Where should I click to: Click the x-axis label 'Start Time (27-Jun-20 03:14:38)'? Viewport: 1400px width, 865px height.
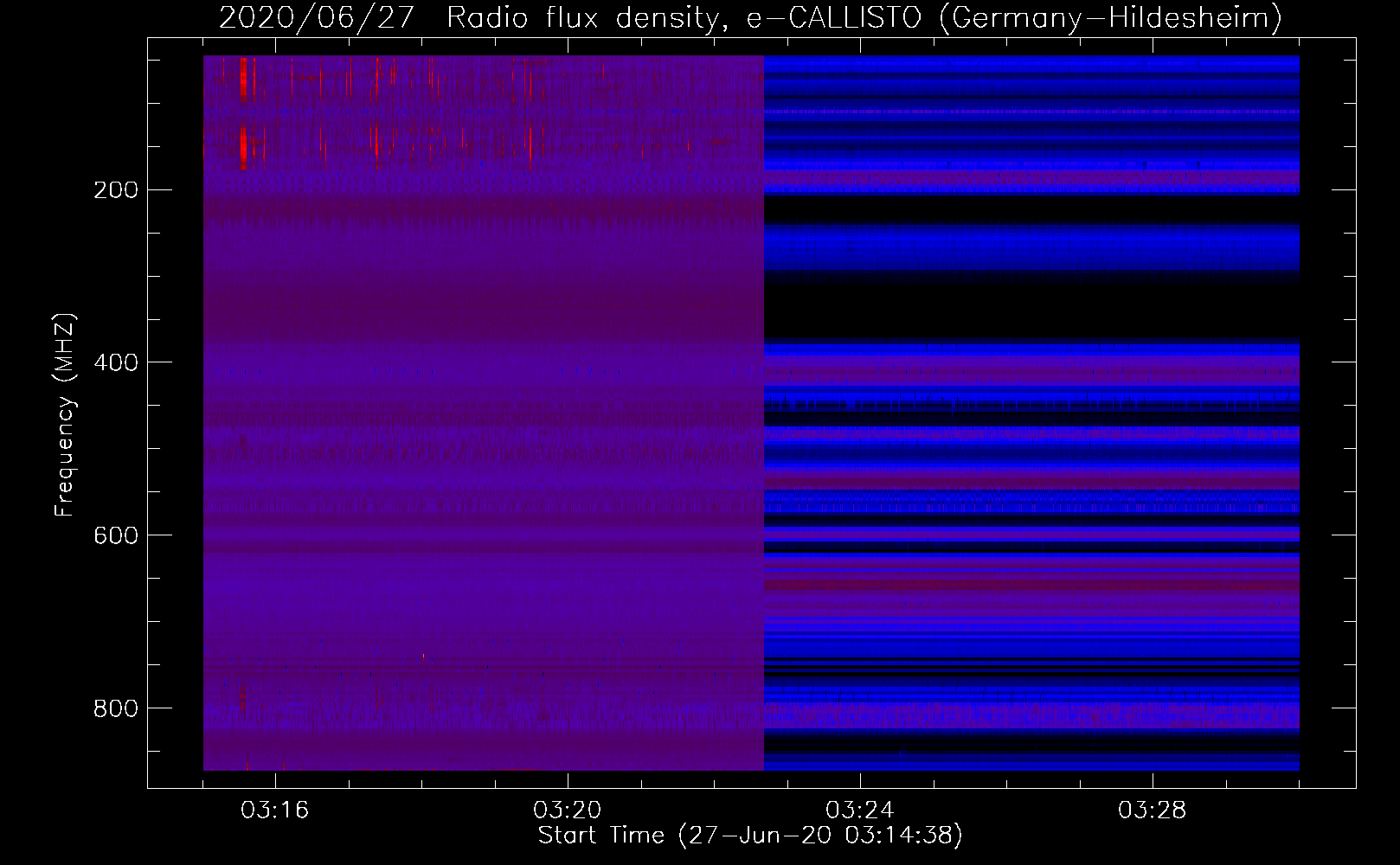(x=750, y=836)
